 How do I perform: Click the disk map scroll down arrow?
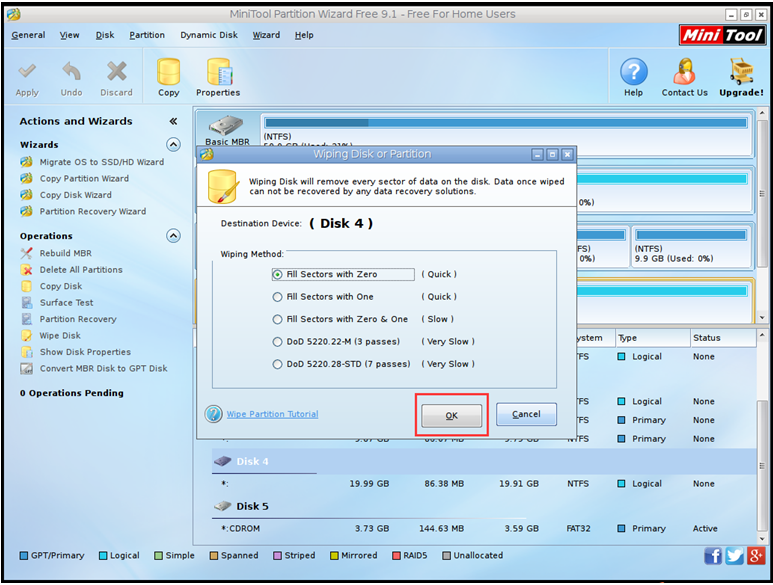coord(762,317)
